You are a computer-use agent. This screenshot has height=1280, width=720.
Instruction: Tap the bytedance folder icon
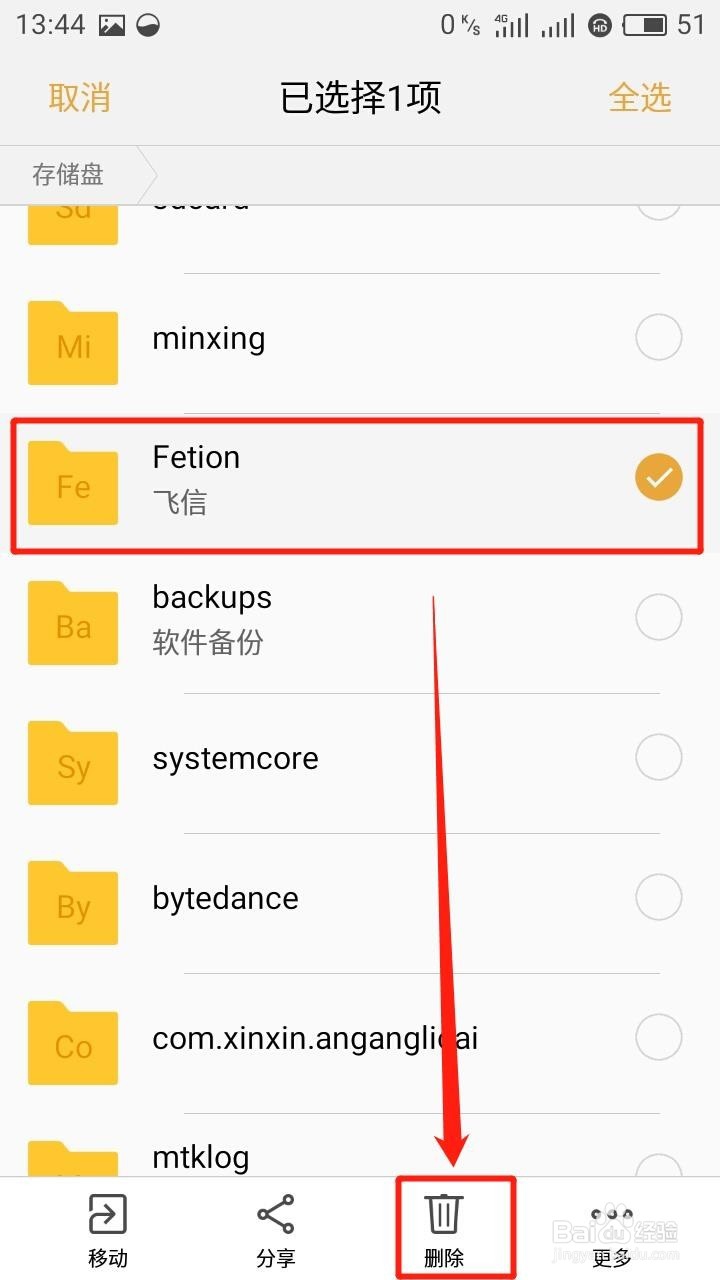[x=73, y=903]
